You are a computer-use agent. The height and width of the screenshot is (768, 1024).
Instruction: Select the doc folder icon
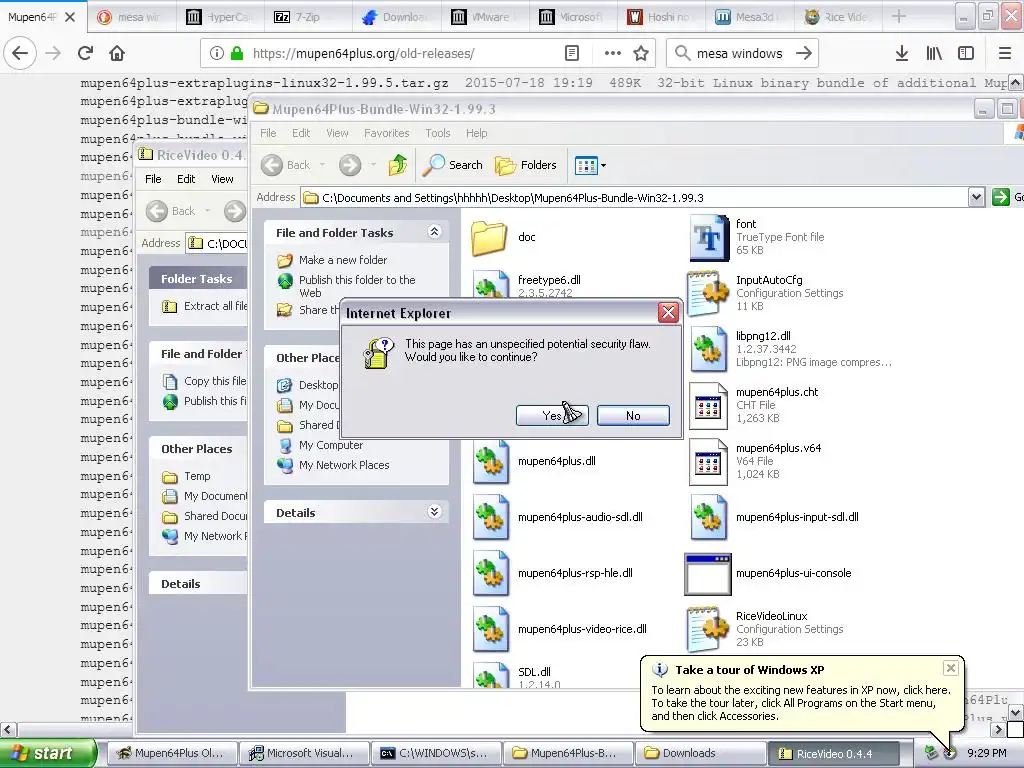(x=489, y=238)
